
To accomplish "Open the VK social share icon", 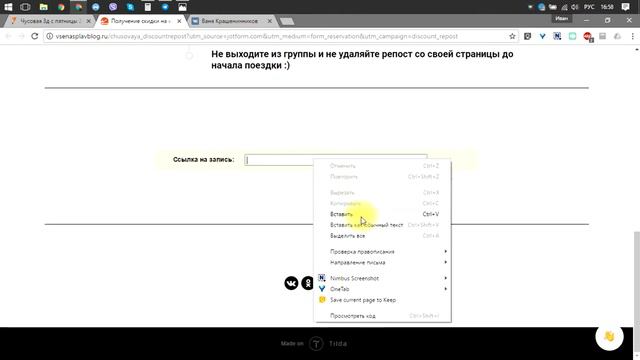I will click(x=291, y=283).
